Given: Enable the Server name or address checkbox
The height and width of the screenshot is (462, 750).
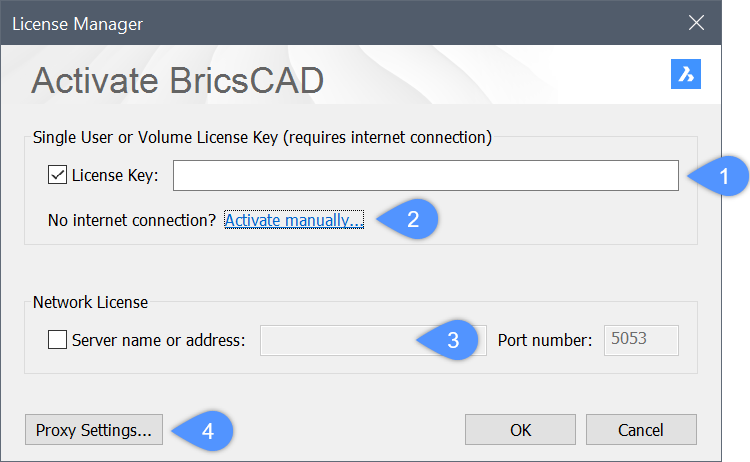Looking at the screenshot, I should click(57, 340).
